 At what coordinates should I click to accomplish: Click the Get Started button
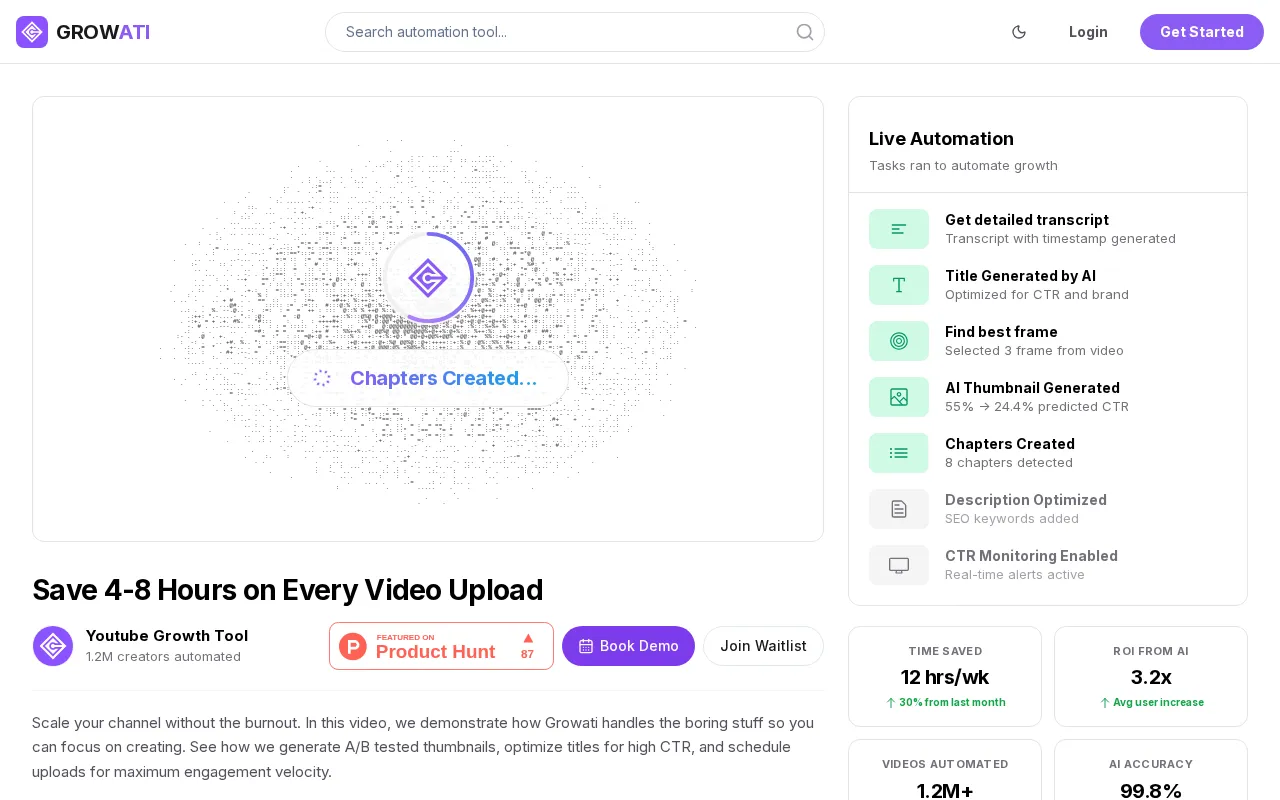click(1202, 32)
